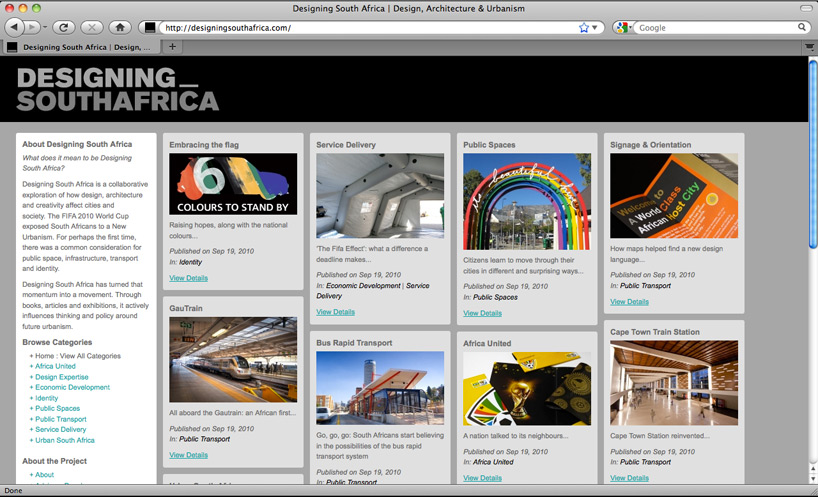The height and width of the screenshot is (497, 818).
Task: Select the Public Transport category in sidebar
Action: (x=60, y=419)
